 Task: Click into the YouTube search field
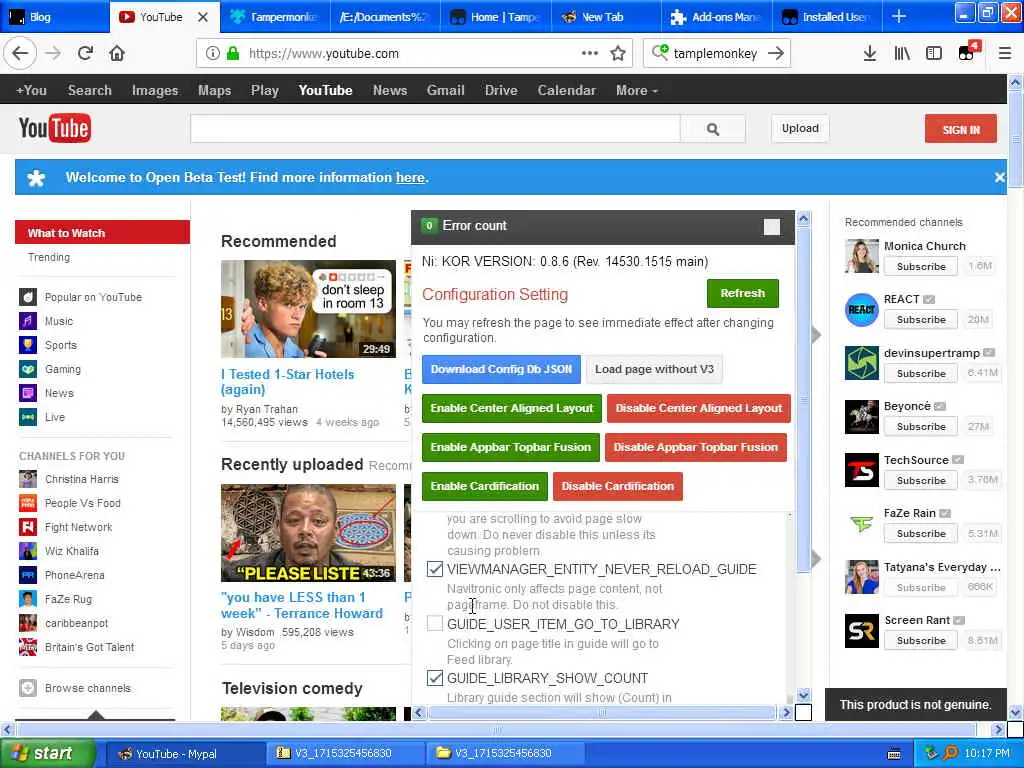point(436,129)
